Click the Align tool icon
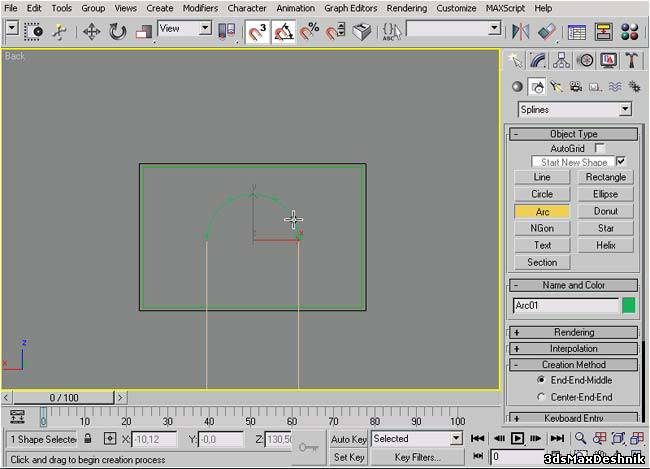This screenshot has height=469, width=650. tap(546, 32)
